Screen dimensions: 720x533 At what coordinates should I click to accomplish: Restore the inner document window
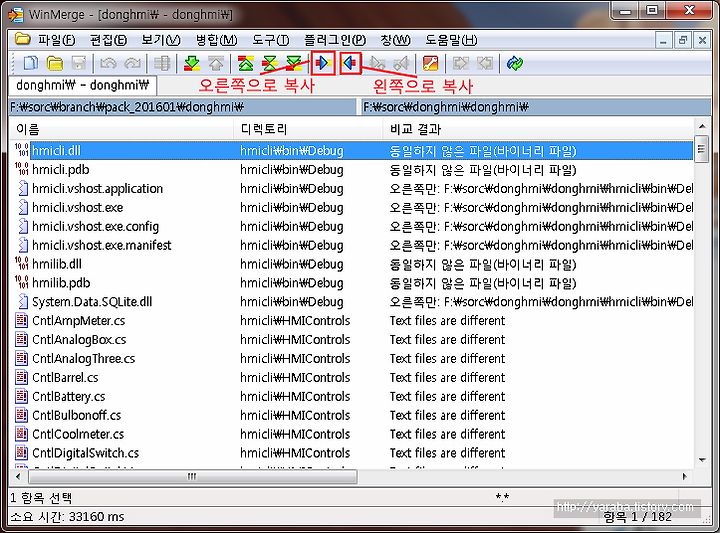(x=683, y=40)
